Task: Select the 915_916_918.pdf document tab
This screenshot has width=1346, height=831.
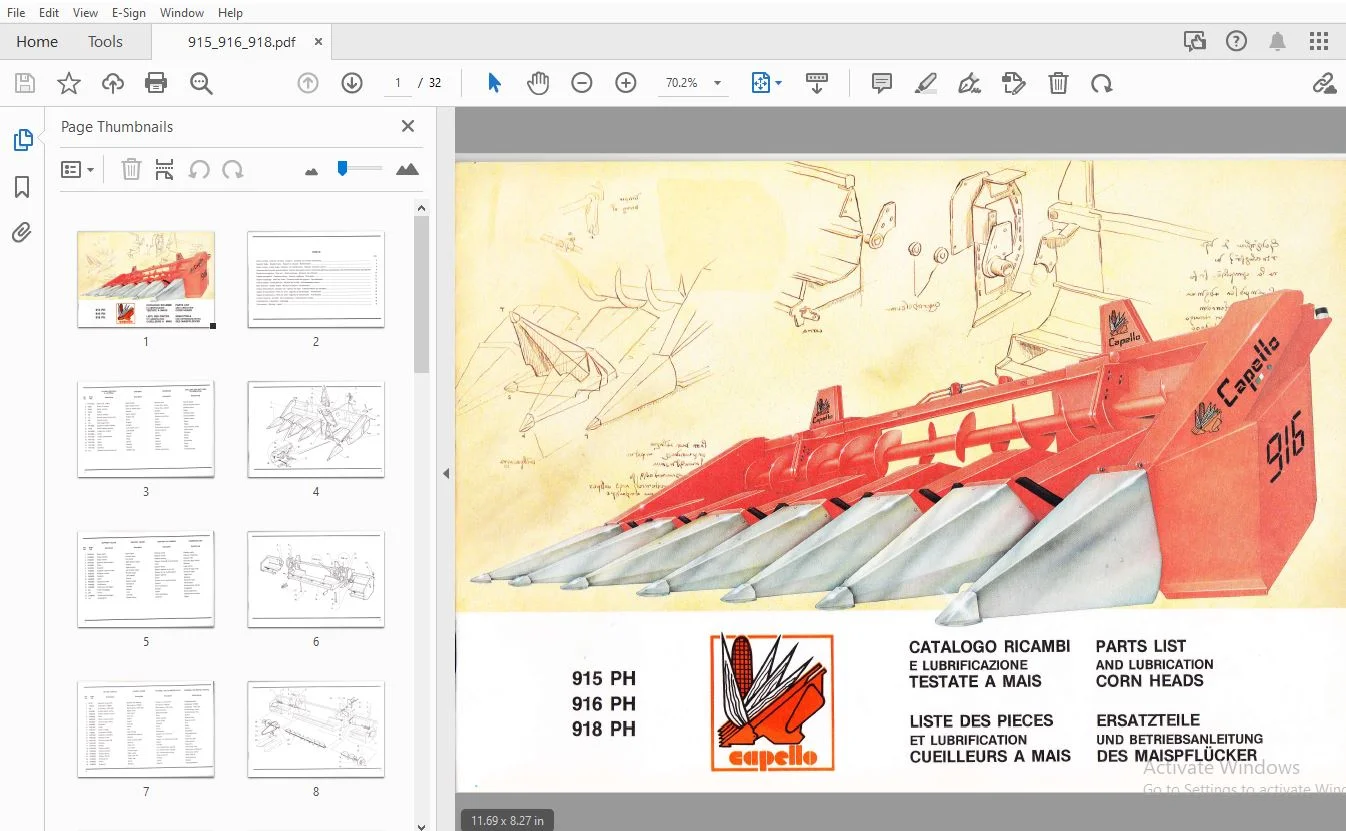Action: tap(241, 42)
